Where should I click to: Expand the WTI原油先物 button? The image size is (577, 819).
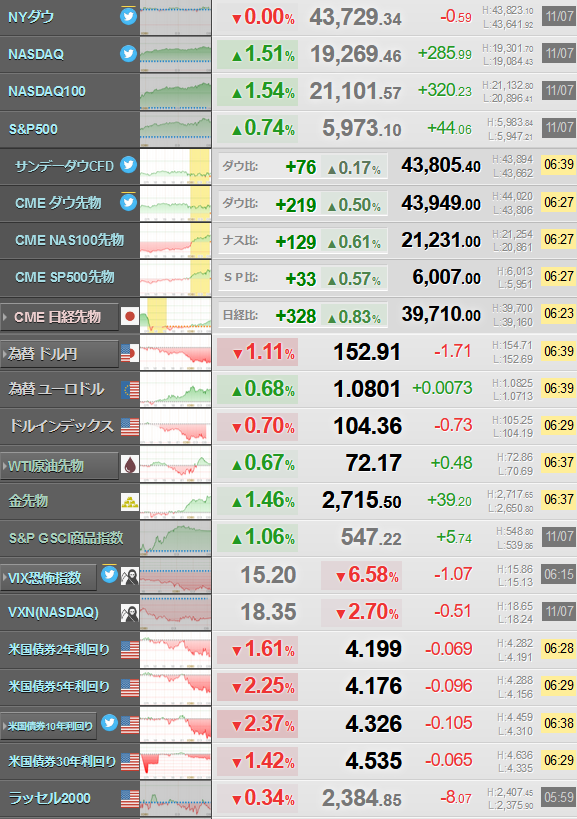60,466
